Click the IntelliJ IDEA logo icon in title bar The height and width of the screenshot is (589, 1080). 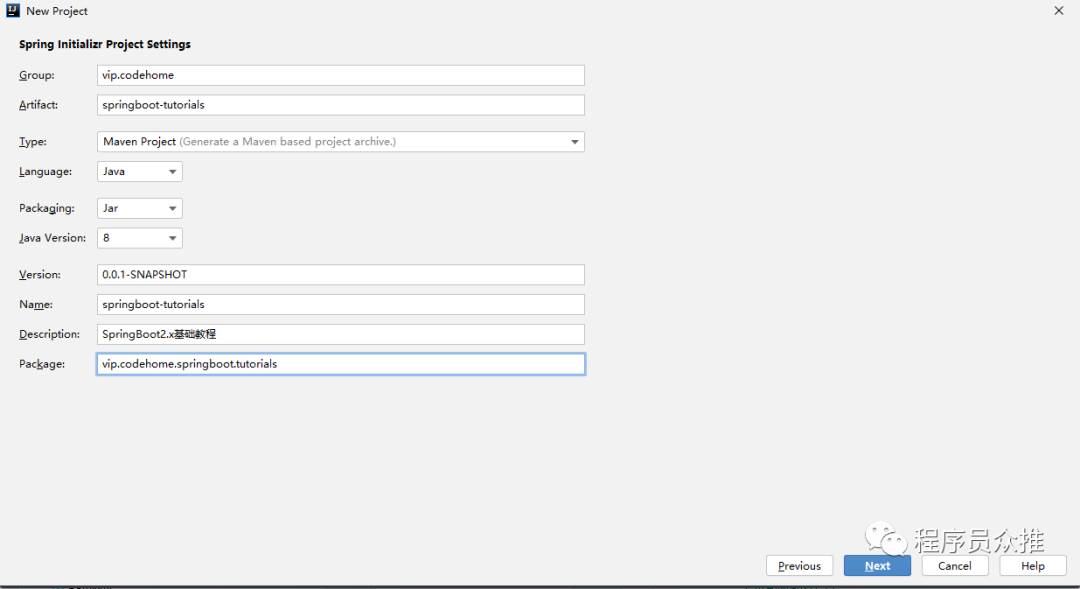[12, 10]
